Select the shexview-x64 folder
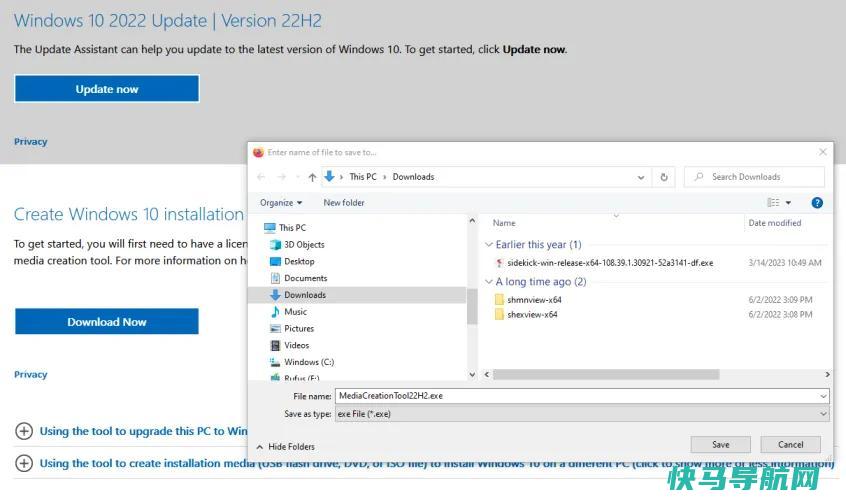Viewport: 846px width, 500px height. pyautogui.click(x=532, y=314)
